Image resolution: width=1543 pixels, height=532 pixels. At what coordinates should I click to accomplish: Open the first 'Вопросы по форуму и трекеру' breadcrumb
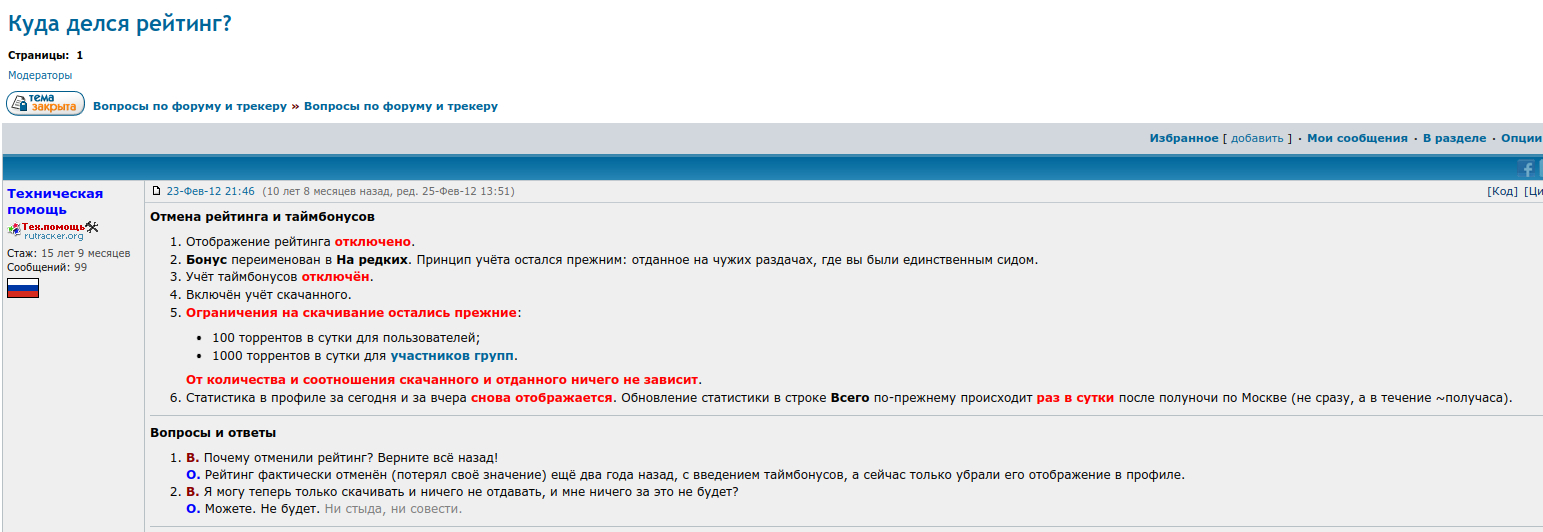tap(190, 106)
